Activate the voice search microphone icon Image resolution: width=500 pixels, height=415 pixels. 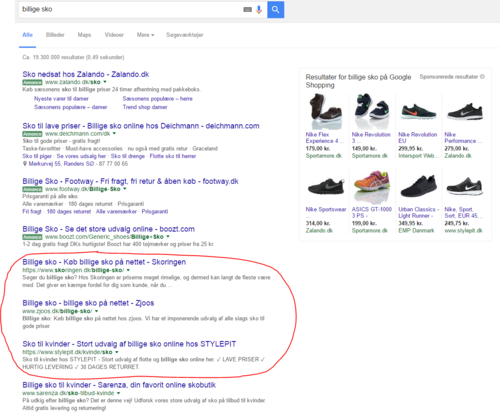259,10
